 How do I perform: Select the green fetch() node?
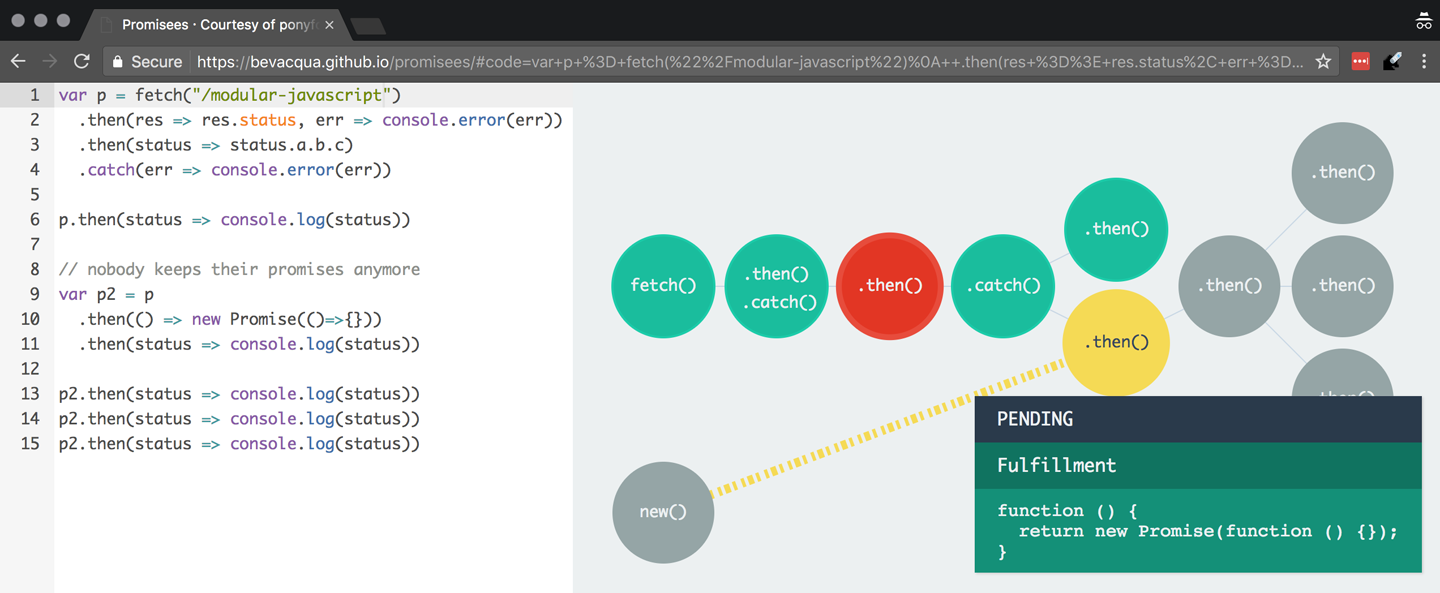point(663,286)
